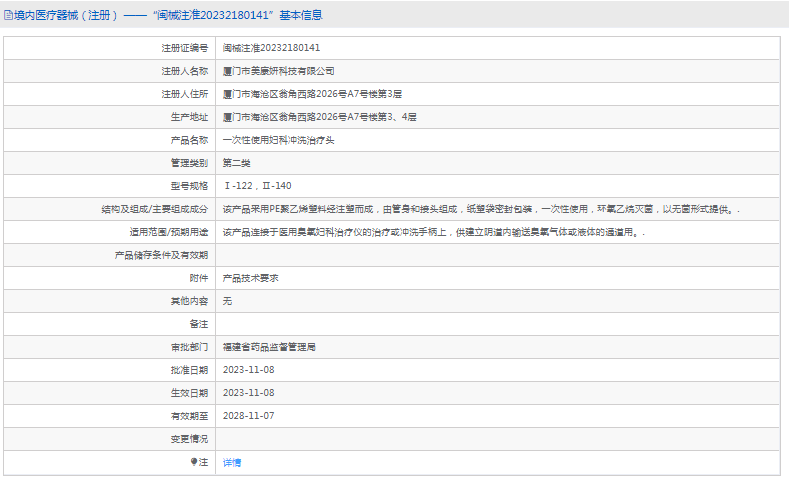Click the 管理类别 label
789x483 pixels.
tap(189, 163)
